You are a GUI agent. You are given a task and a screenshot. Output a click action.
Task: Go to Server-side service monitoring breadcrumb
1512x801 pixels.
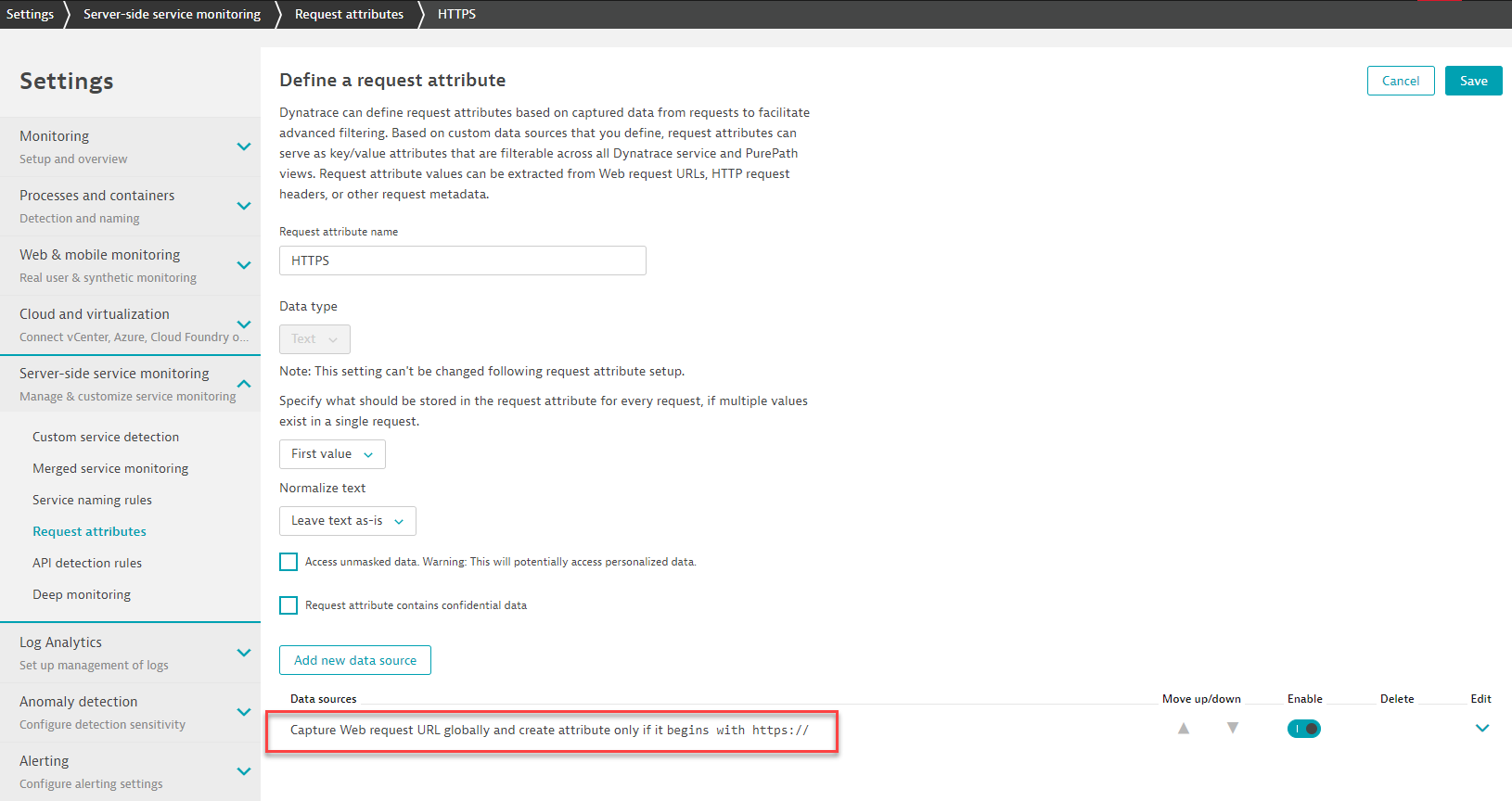point(172,14)
